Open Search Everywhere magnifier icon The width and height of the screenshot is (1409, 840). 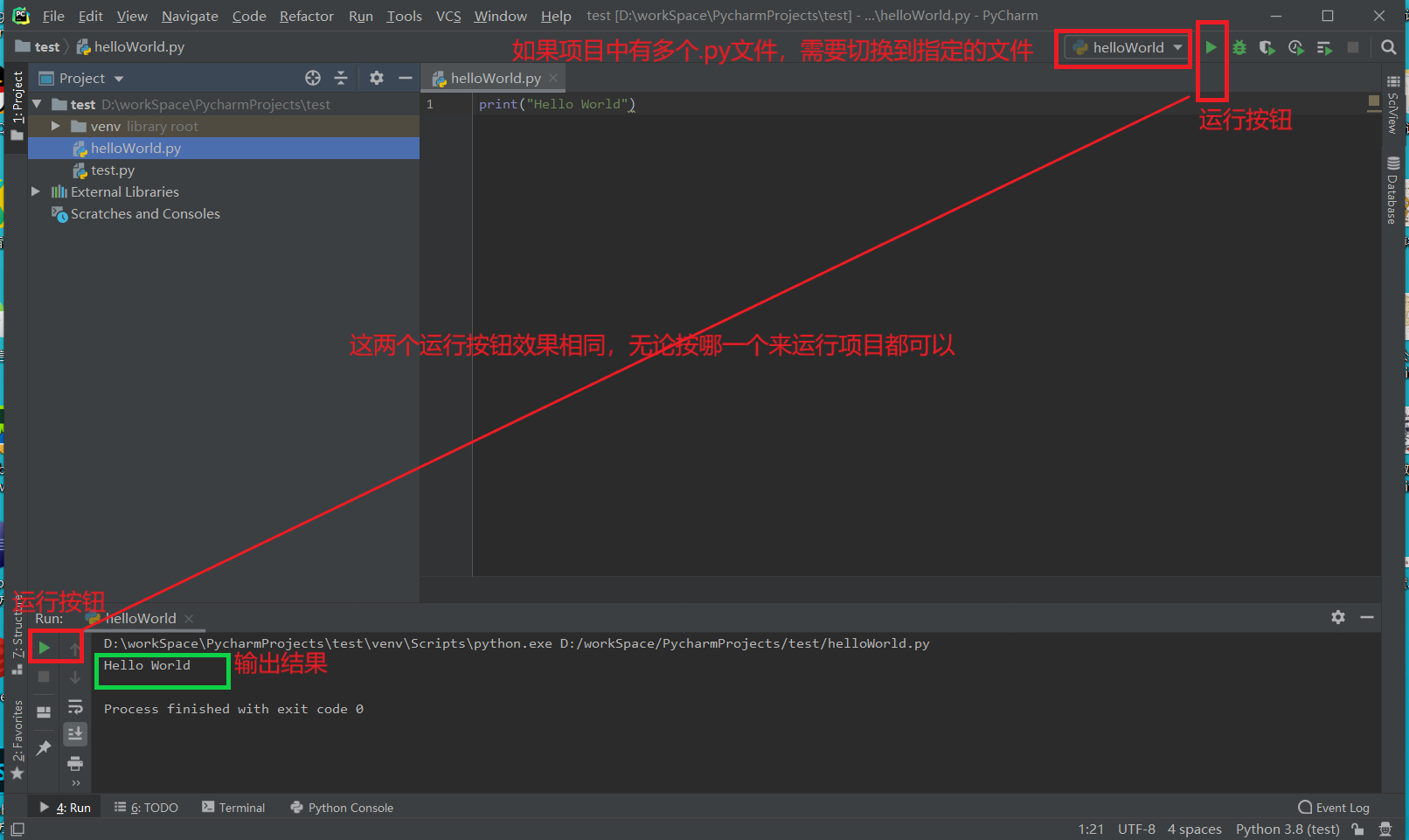tap(1388, 47)
